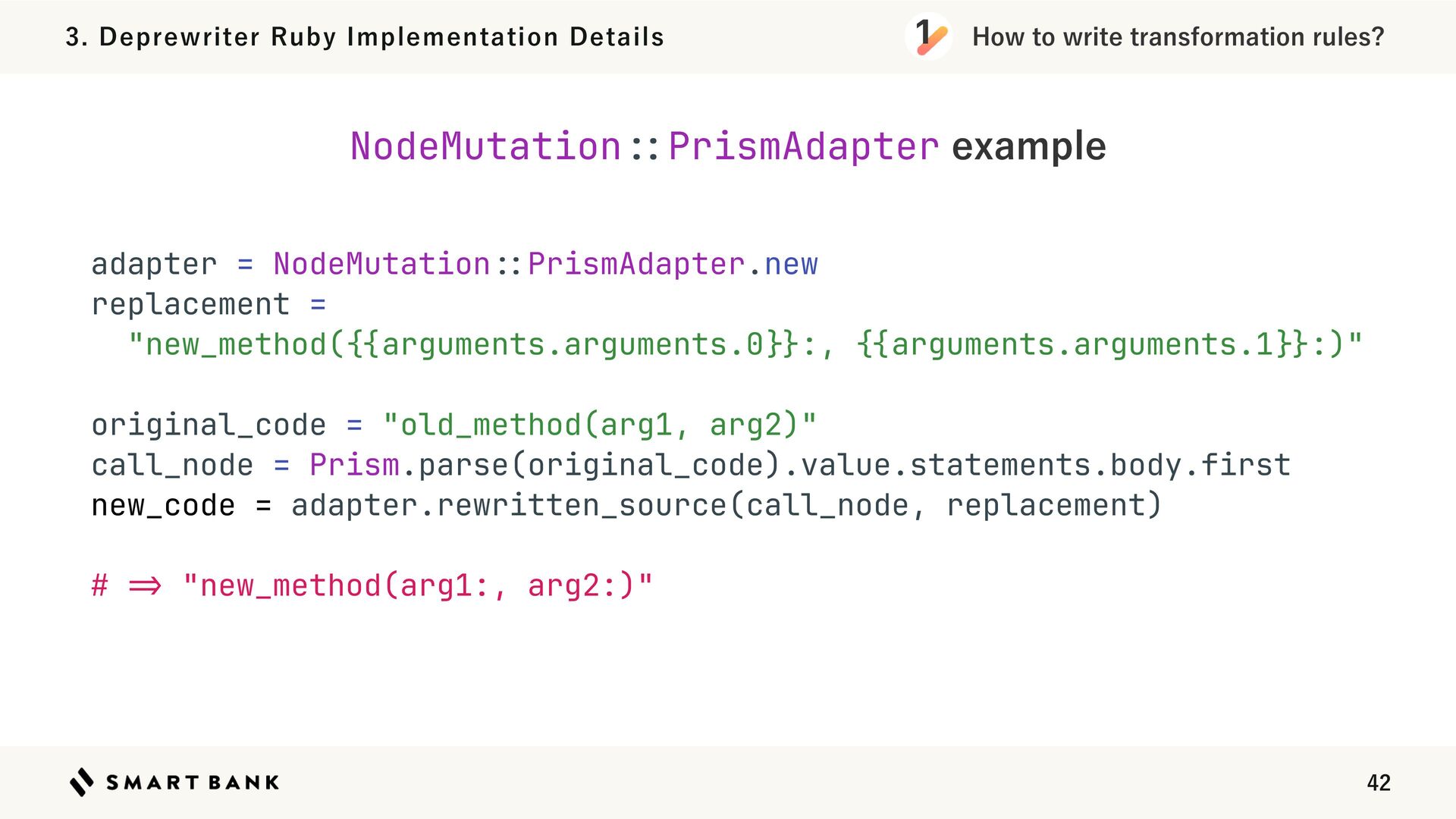Image resolution: width=1456 pixels, height=819 pixels.
Task: Click PrismAdapter in the slide title
Action: [803, 146]
